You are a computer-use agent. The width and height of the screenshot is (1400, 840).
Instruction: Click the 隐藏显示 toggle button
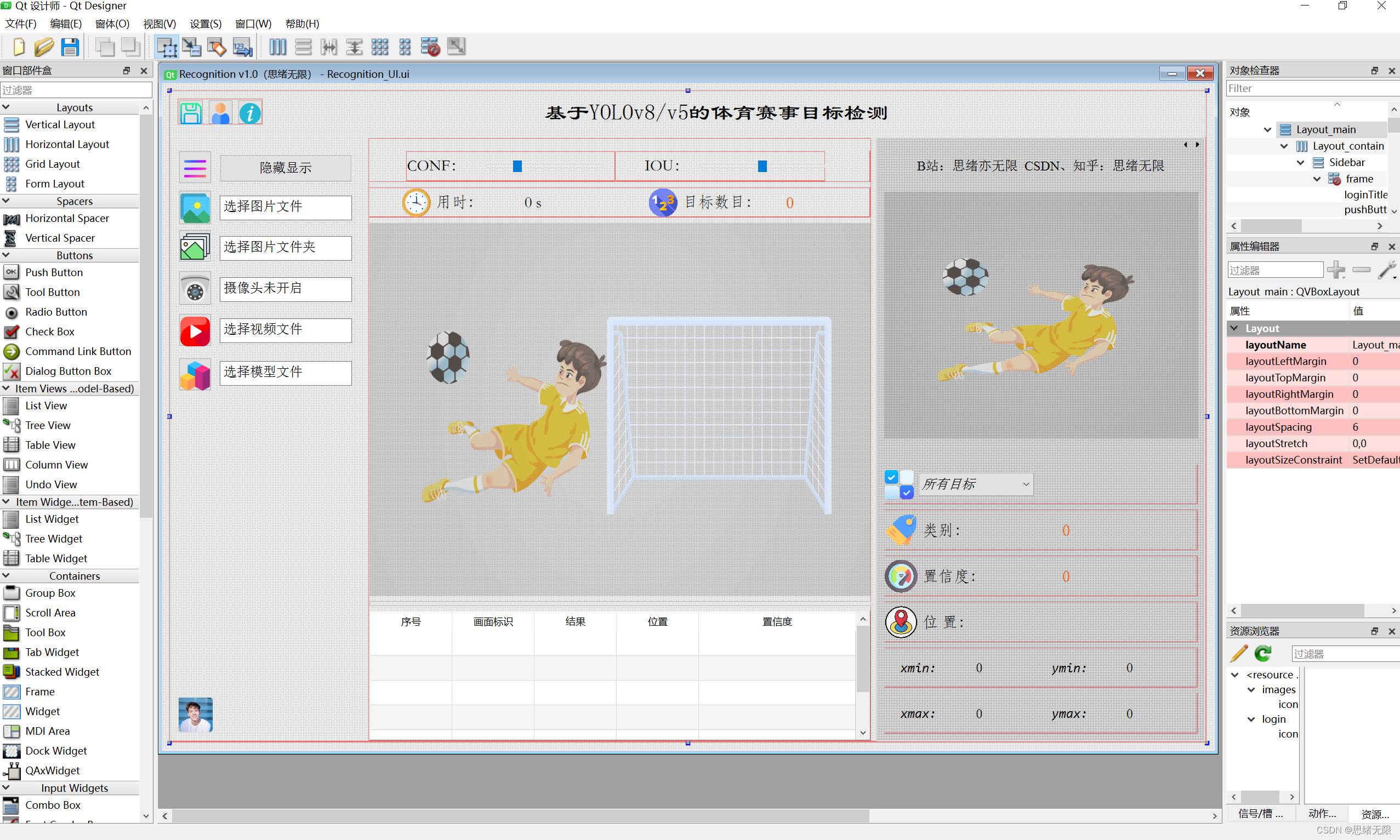coord(284,167)
